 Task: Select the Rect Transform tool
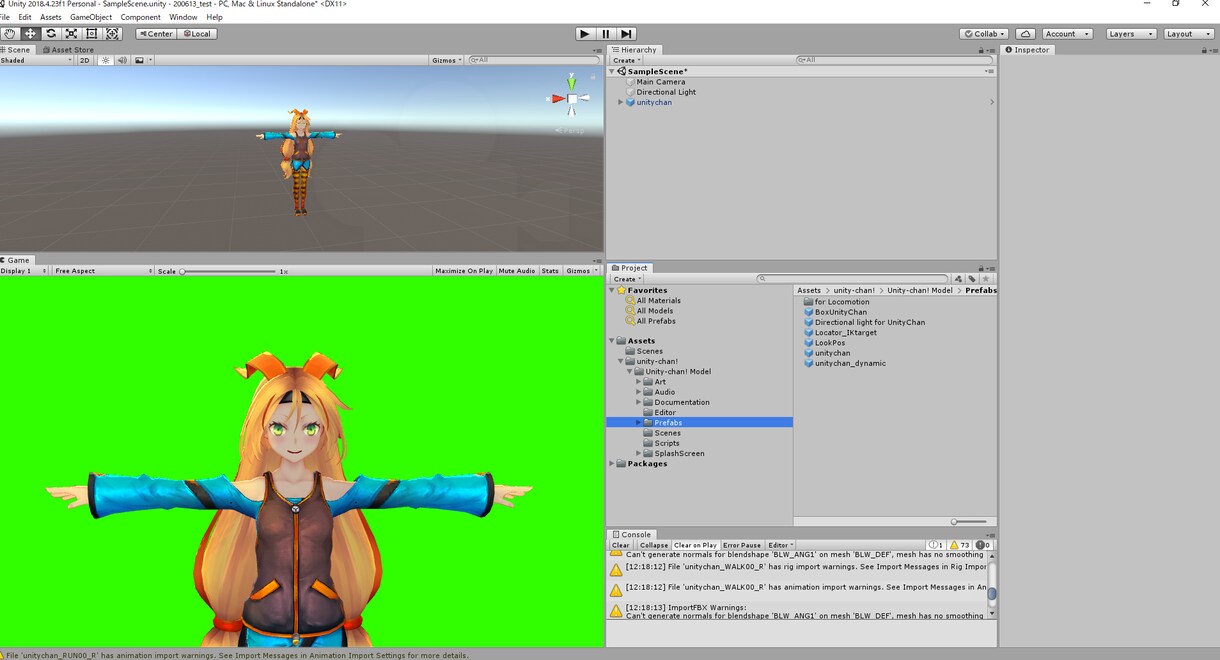pos(92,34)
